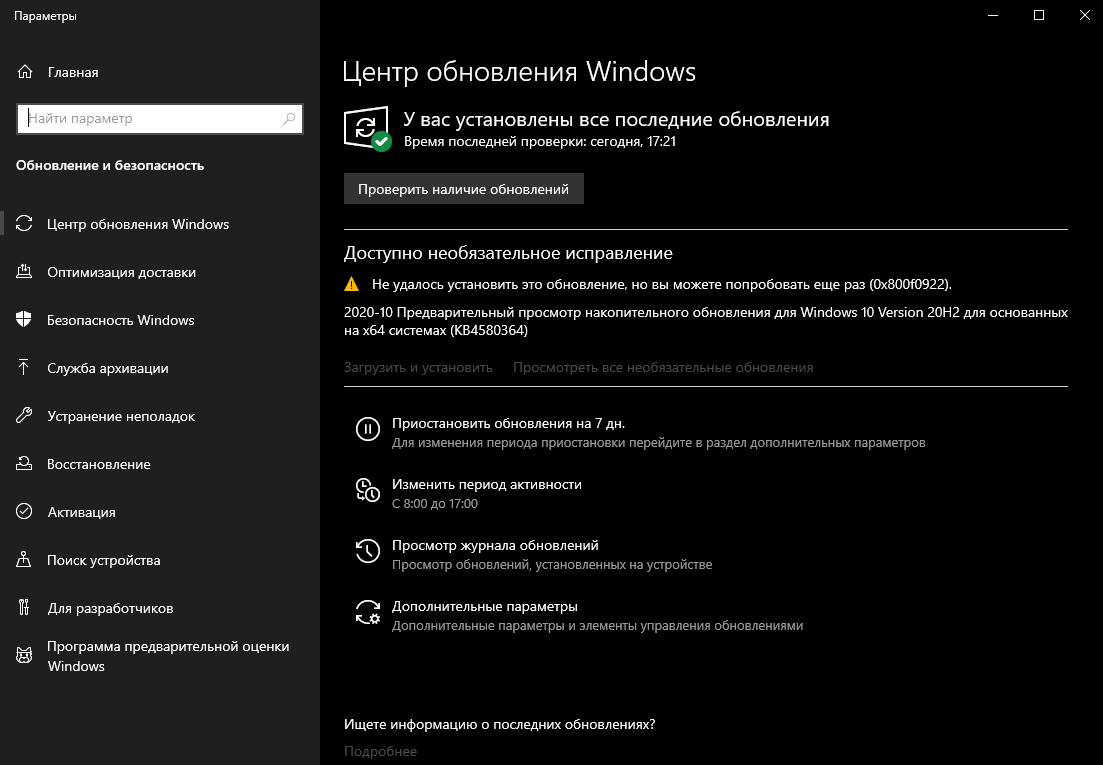
Task: Go to Служба архивации
Action: (x=108, y=368)
